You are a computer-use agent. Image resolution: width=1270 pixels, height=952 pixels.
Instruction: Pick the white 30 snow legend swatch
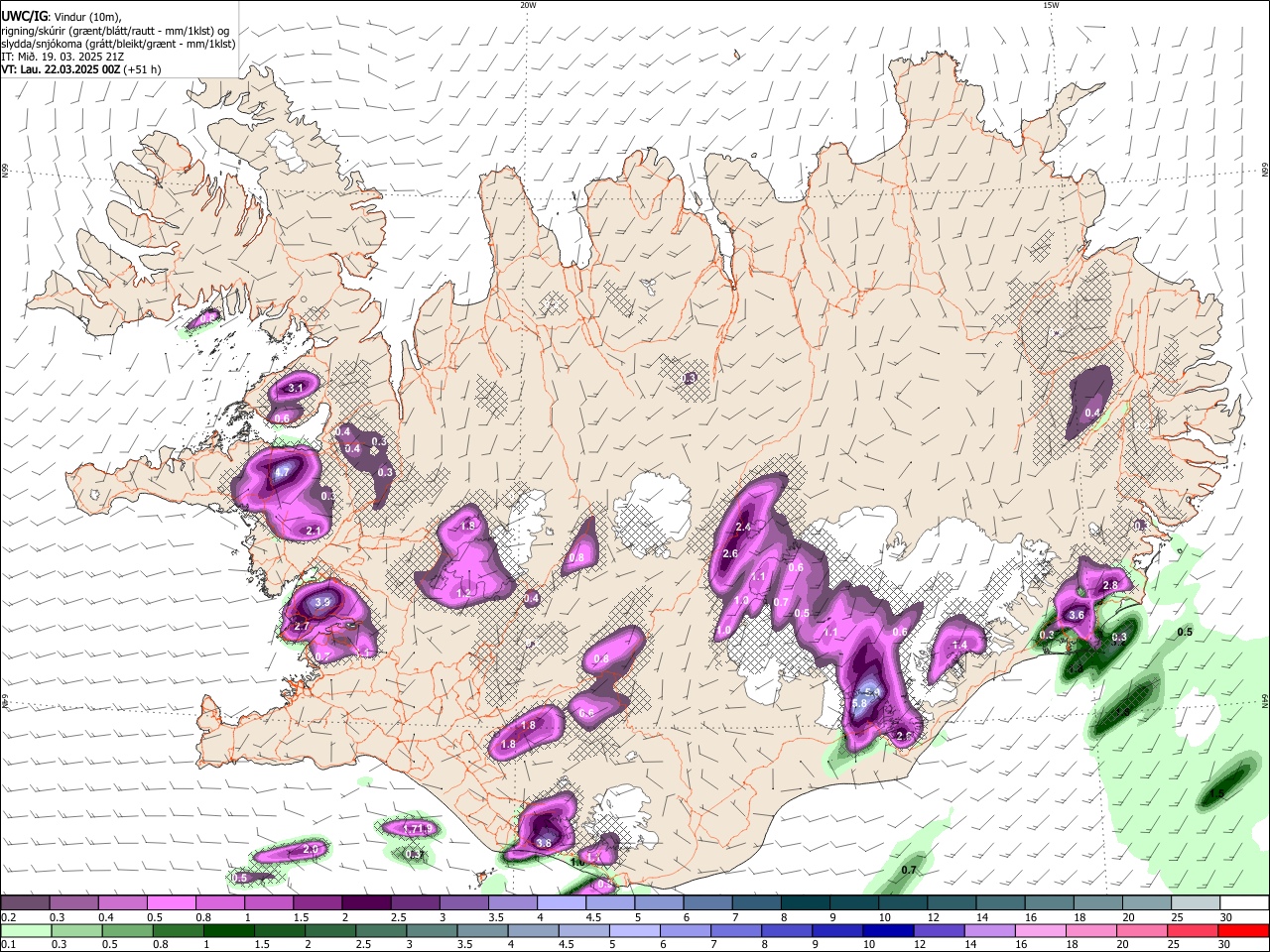tap(1243, 902)
